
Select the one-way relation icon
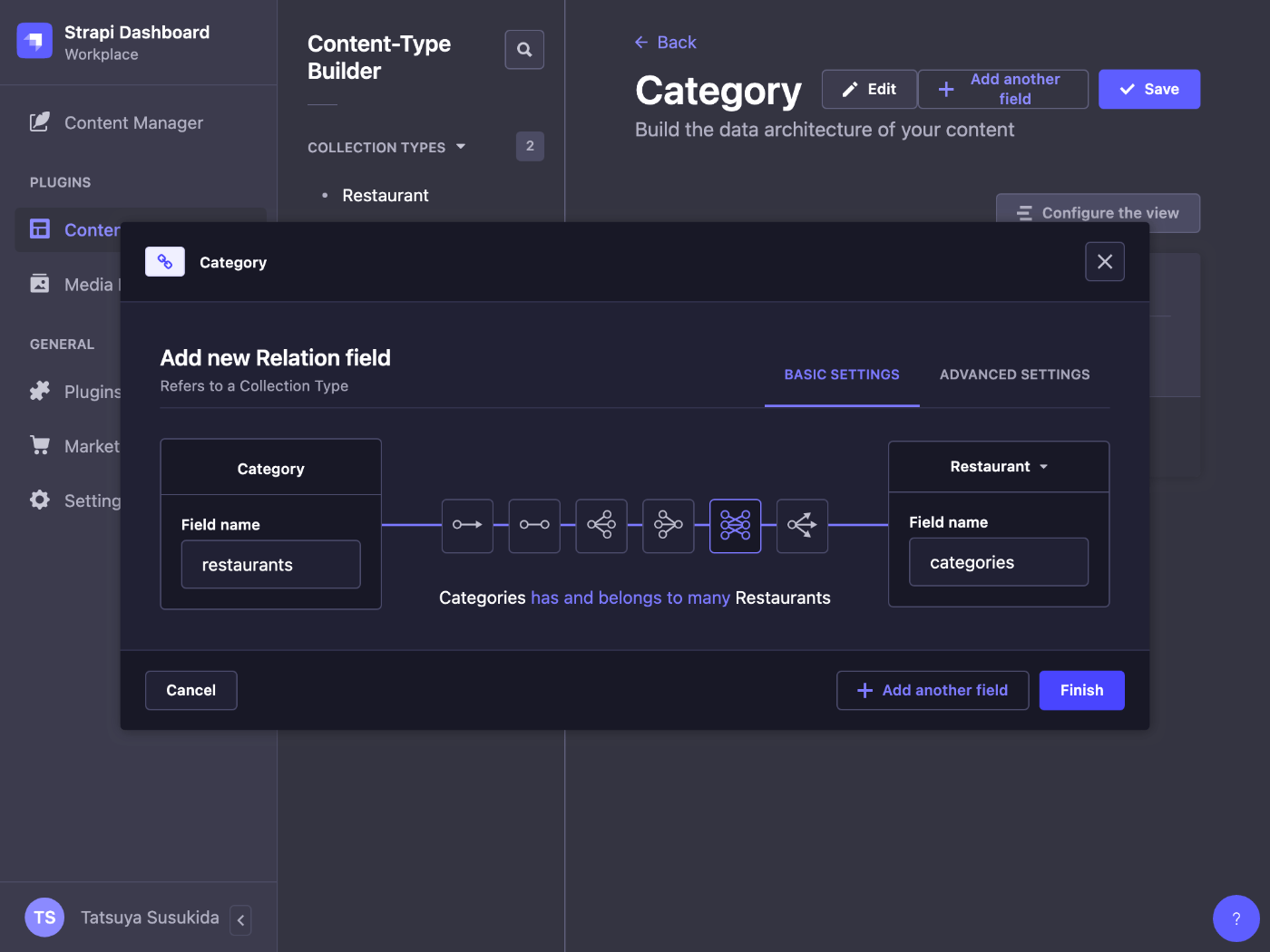coord(467,525)
